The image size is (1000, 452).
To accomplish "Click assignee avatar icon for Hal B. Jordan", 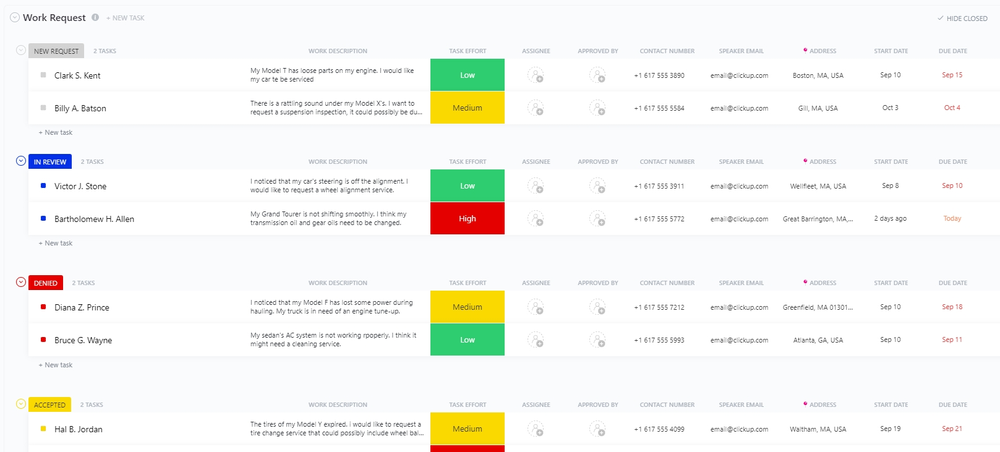I will 536,429.
